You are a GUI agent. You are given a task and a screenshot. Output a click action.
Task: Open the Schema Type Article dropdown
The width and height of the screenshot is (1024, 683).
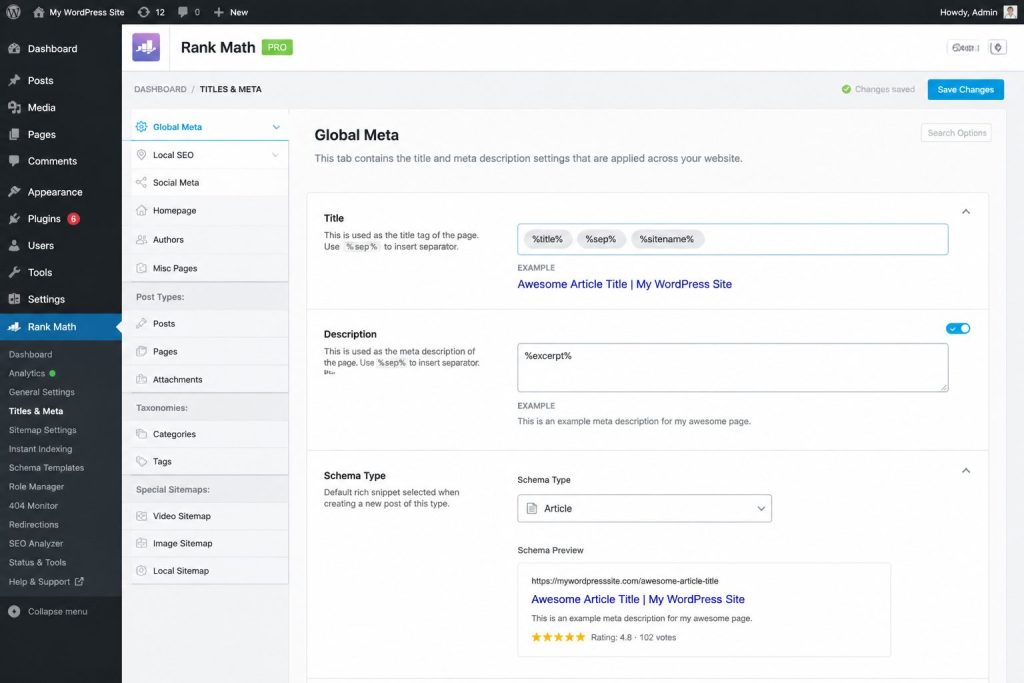[645, 508]
